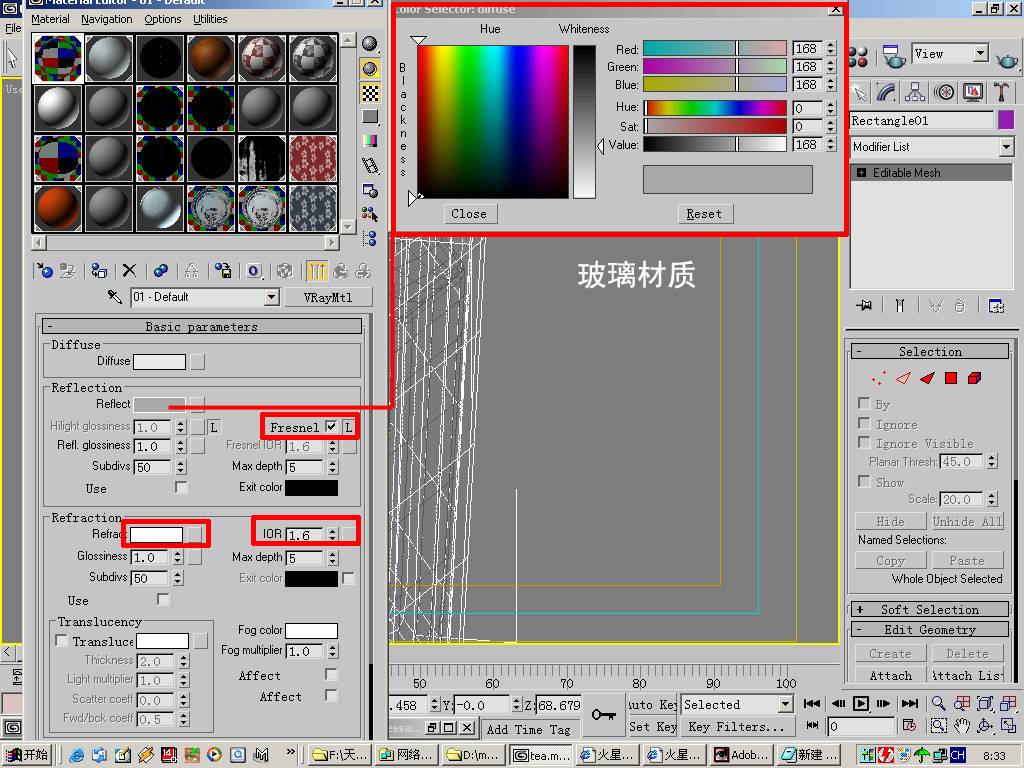
Task: Open the Material menu
Action: (x=50, y=20)
